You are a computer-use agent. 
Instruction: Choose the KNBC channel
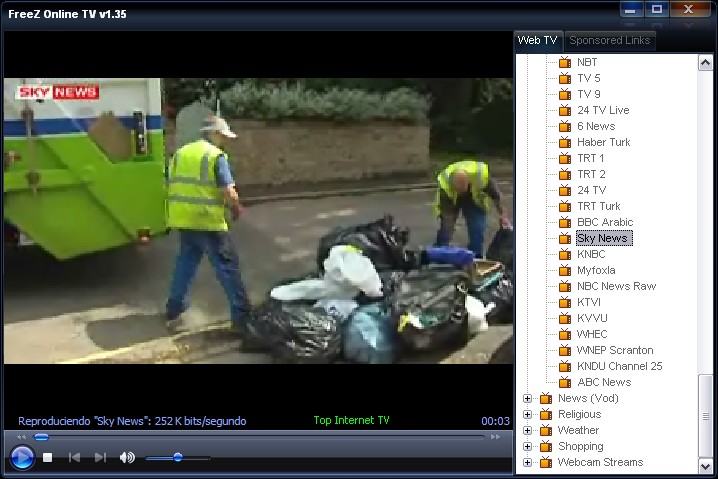click(591, 254)
